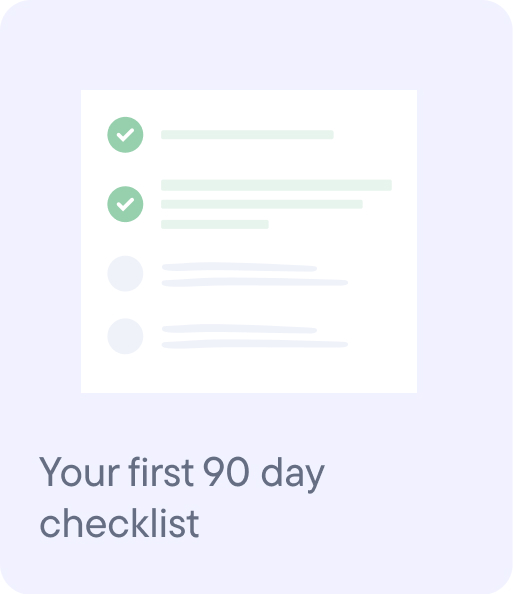Click the shortest green bar in second item

coord(215,224)
